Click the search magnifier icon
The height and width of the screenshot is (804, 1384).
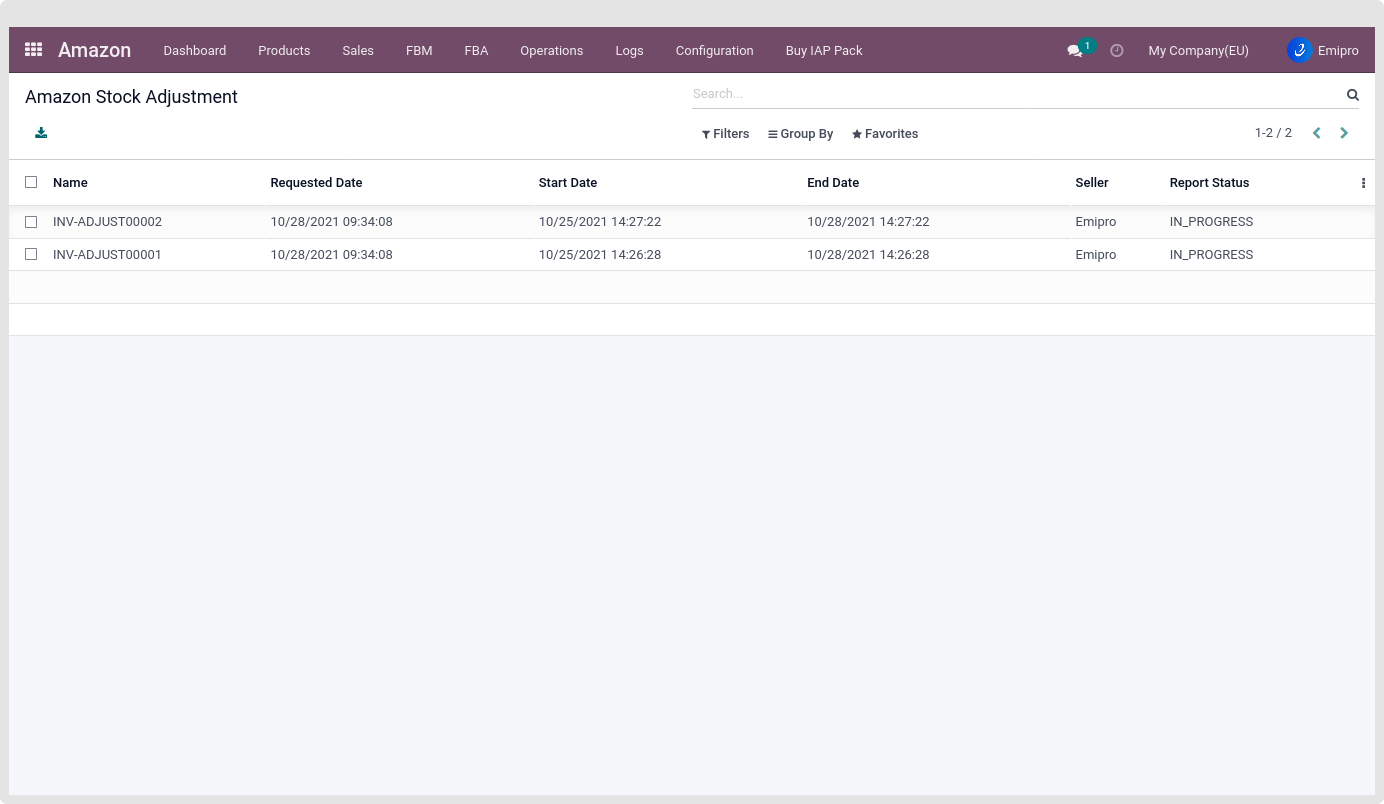point(1352,95)
